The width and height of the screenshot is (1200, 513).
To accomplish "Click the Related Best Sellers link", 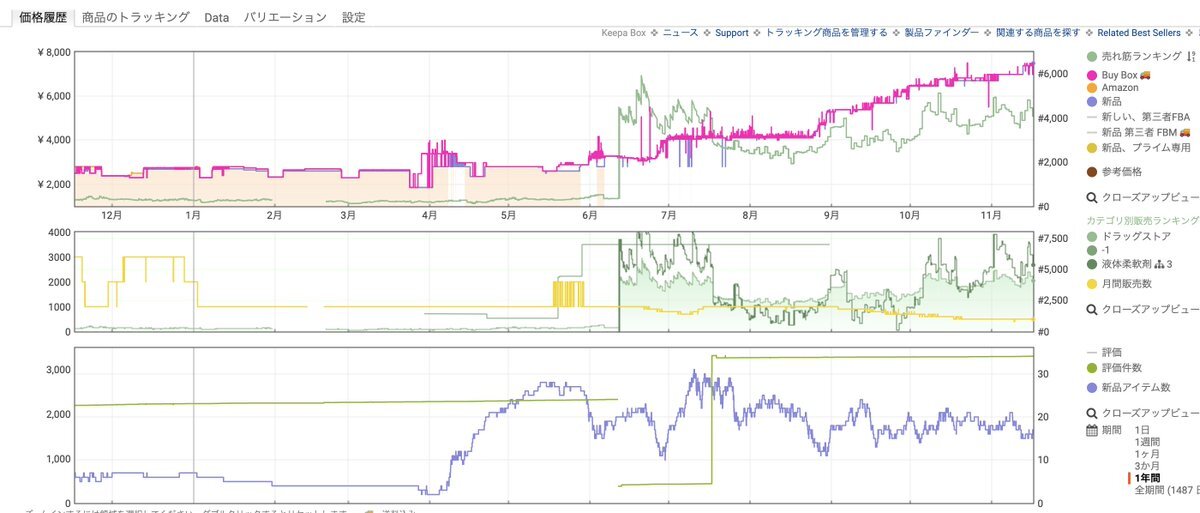I will coord(1138,33).
